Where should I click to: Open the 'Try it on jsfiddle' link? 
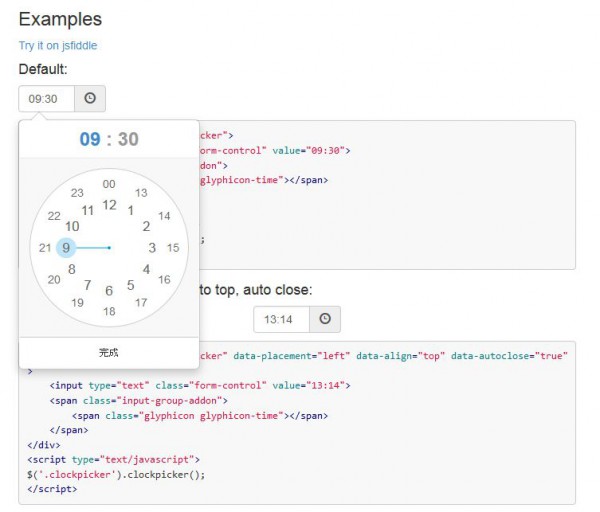tap(58, 46)
